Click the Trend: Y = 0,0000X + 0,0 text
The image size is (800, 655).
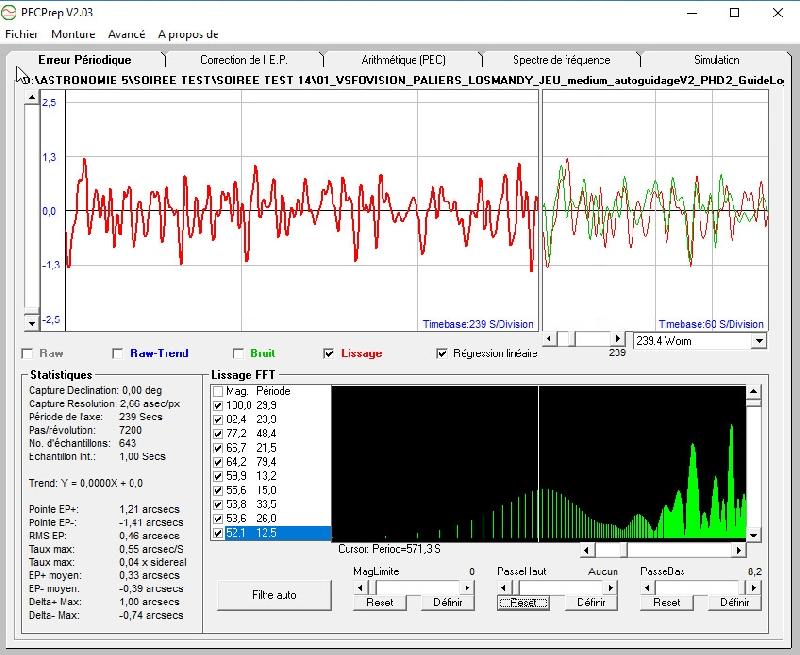[x=86, y=483]
